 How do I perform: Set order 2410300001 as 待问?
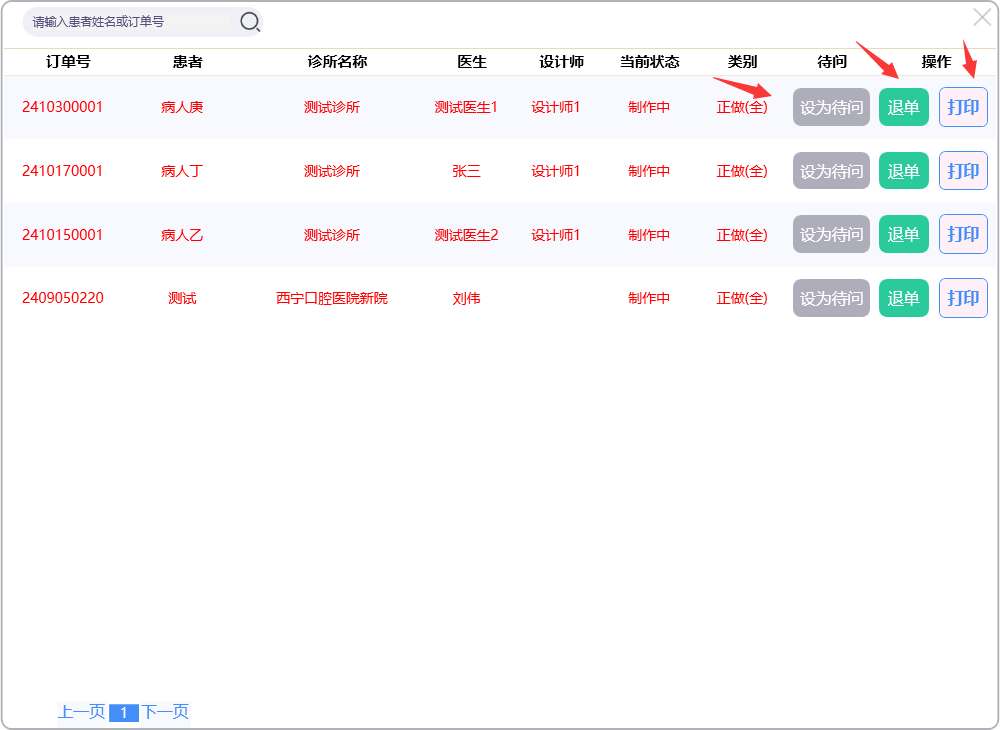(831, 107)
